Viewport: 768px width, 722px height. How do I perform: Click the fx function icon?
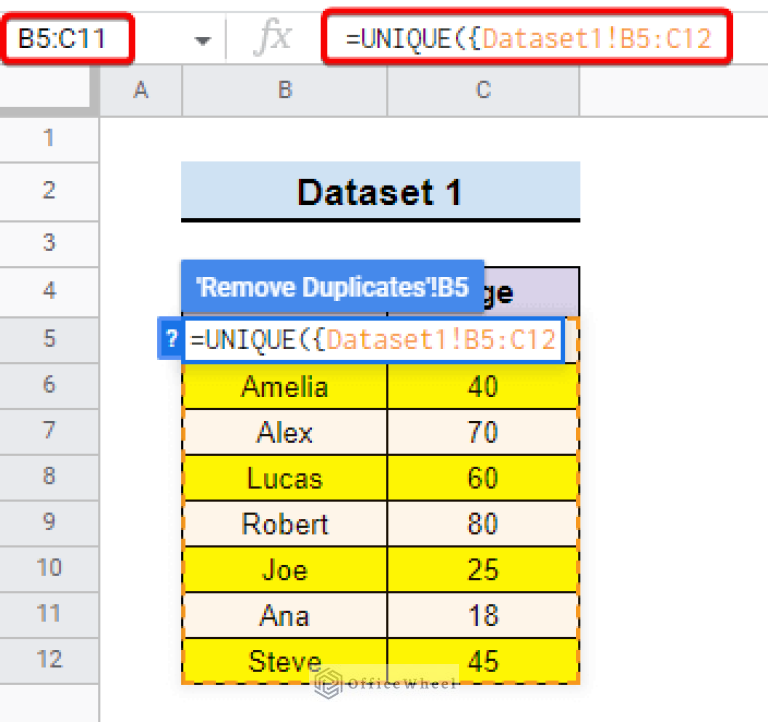(x=272, y=40)
